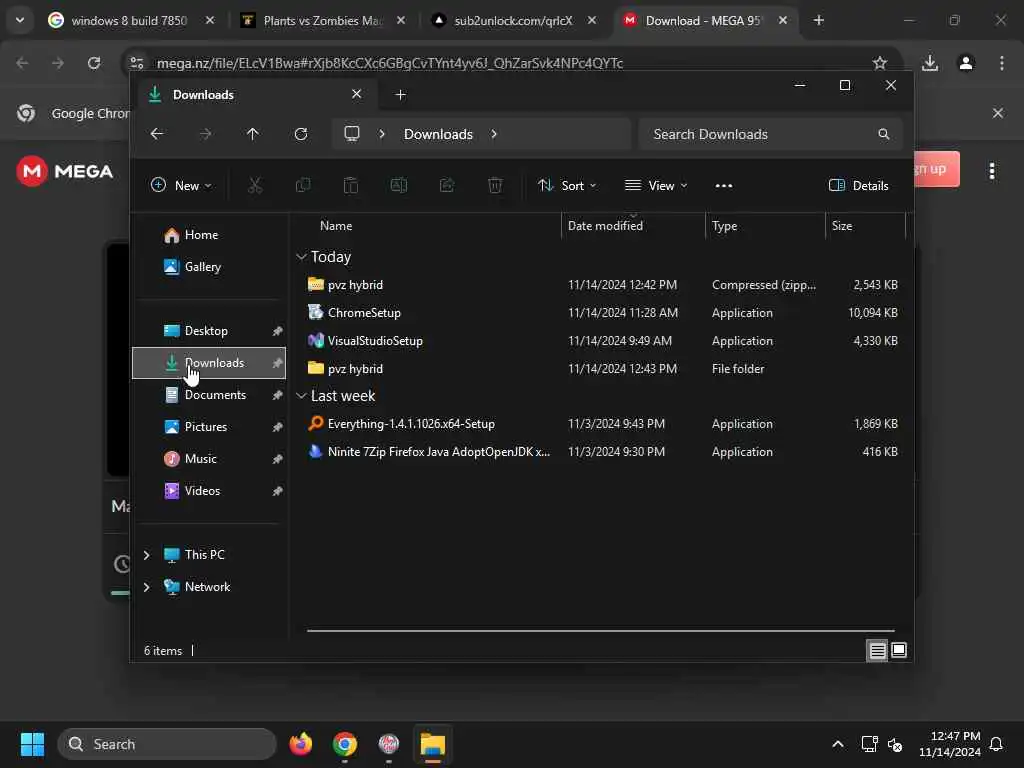Expand the chevron after Downloads in address bar
Image resolution: width=1024 pixels, height=768 pixels.
[x=494, y=134]
